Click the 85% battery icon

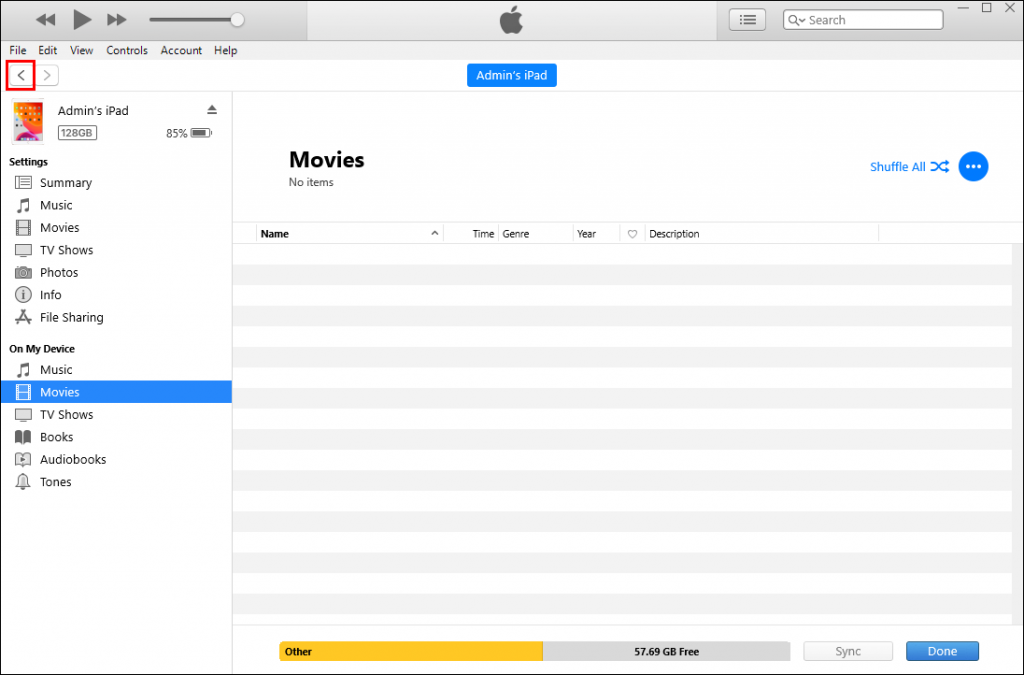point(201,133)
